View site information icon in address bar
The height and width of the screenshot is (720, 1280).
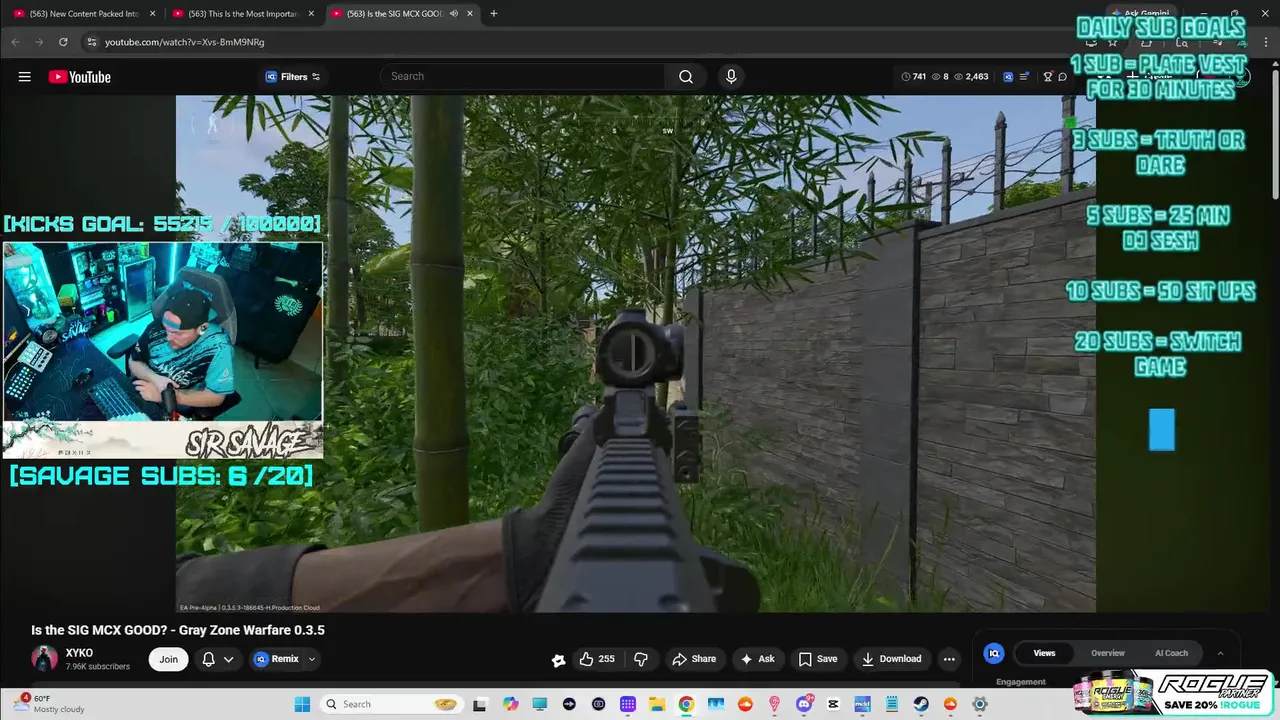click(92, 42)
